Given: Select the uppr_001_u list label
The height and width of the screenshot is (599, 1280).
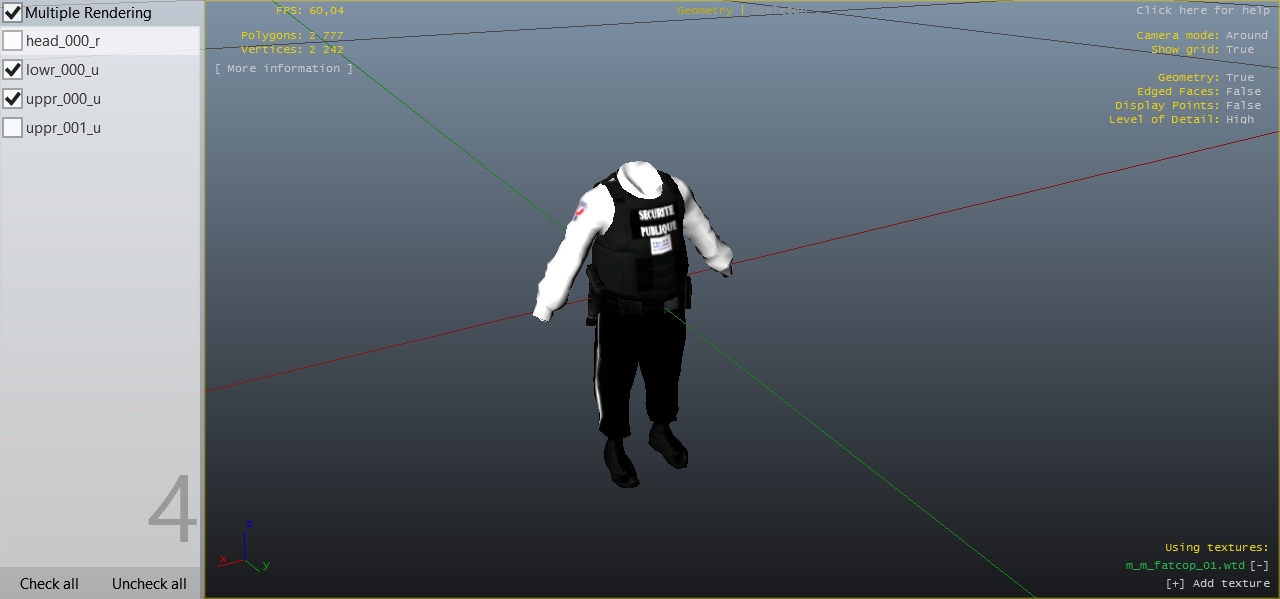Looking at the screenshot, I should coord(63,128).
